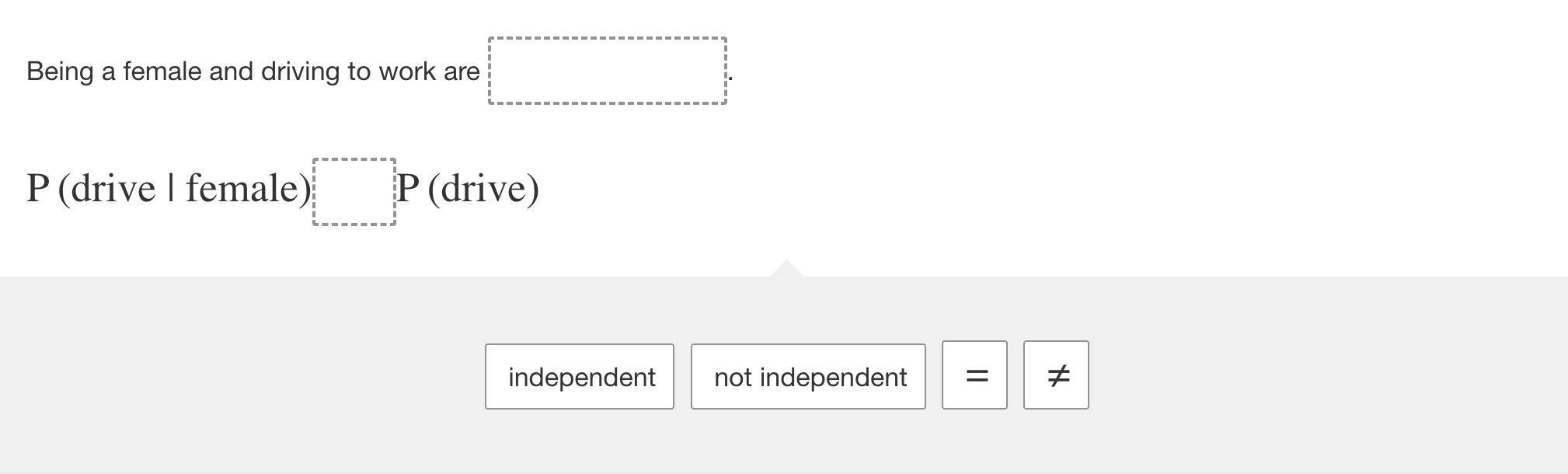This screenshot has height=474, width=1568.
Task: Click the blank after 'driving to work are'
Action: [608, 70]
